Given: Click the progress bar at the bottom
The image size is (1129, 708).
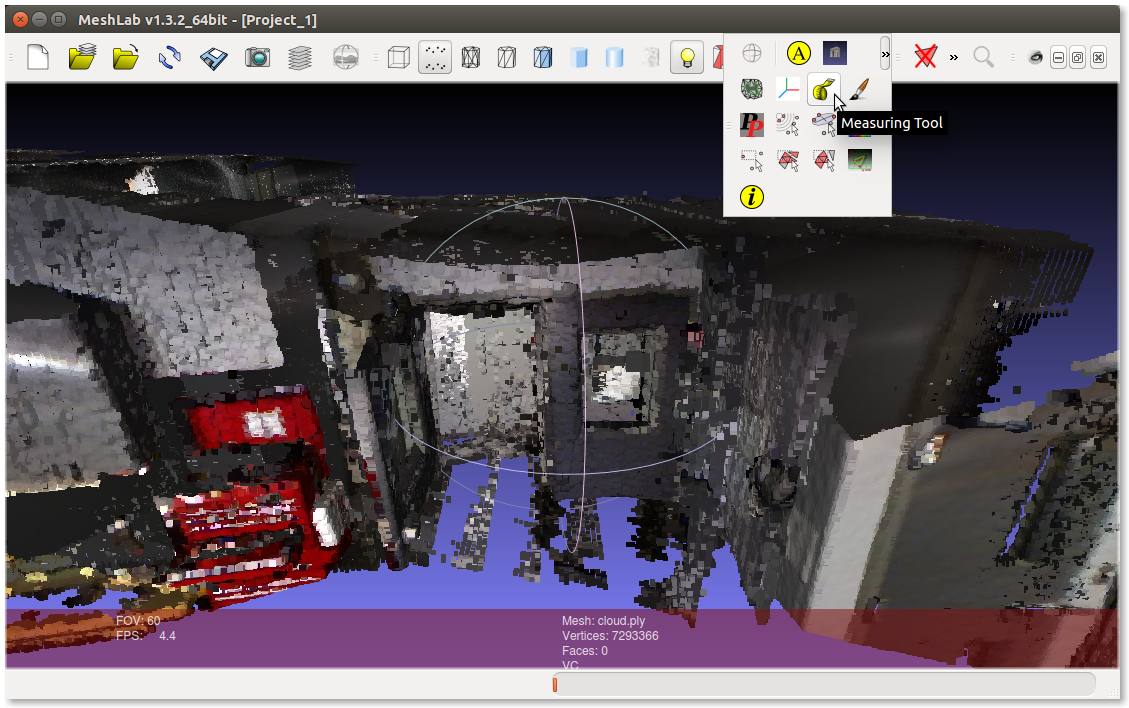Looking at the screenshot, I should coord(823,684).
